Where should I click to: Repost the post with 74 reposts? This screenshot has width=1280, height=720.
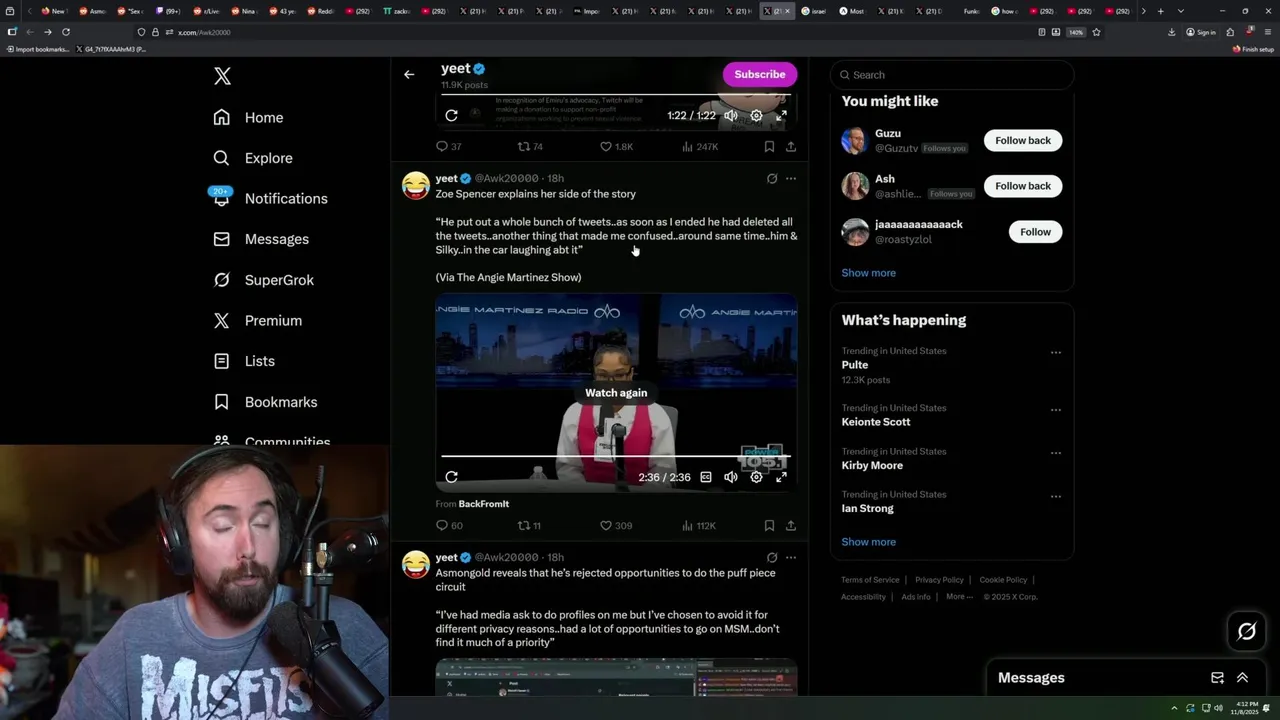[530, 147]
